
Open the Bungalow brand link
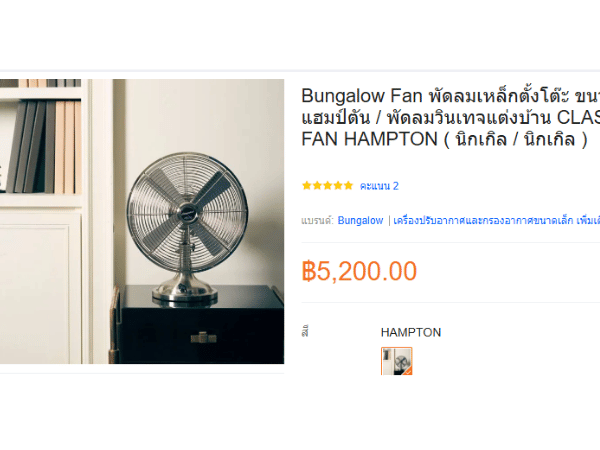coord(360,220)
